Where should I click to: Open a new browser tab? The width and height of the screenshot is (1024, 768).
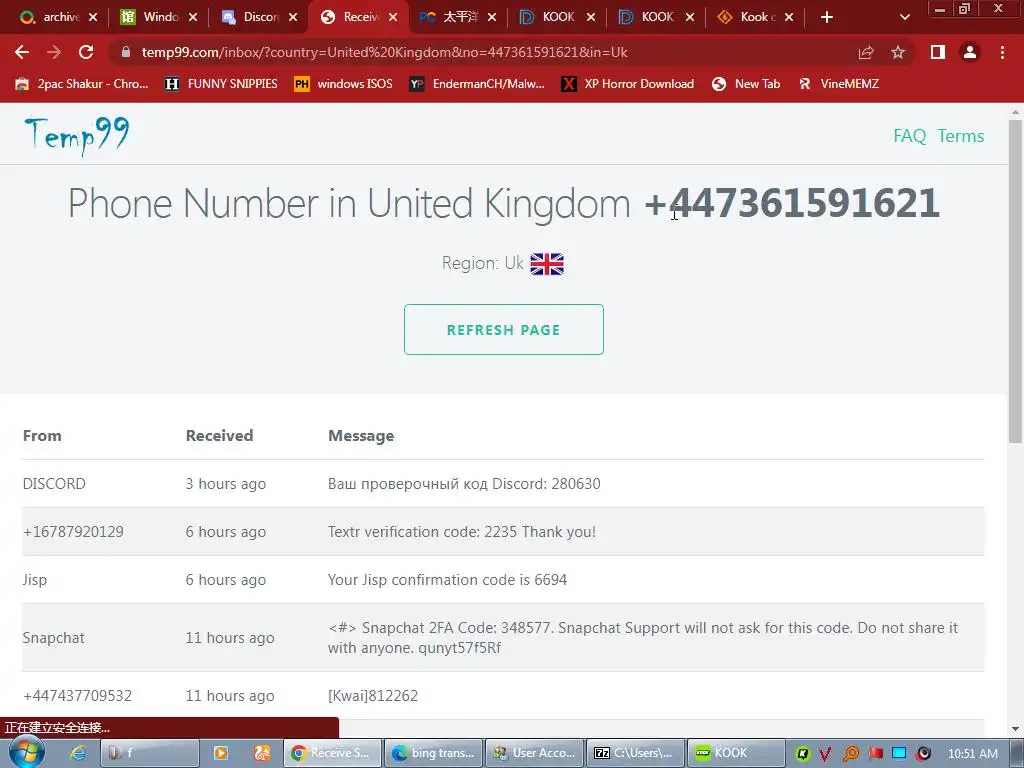[x=827, y=17]
